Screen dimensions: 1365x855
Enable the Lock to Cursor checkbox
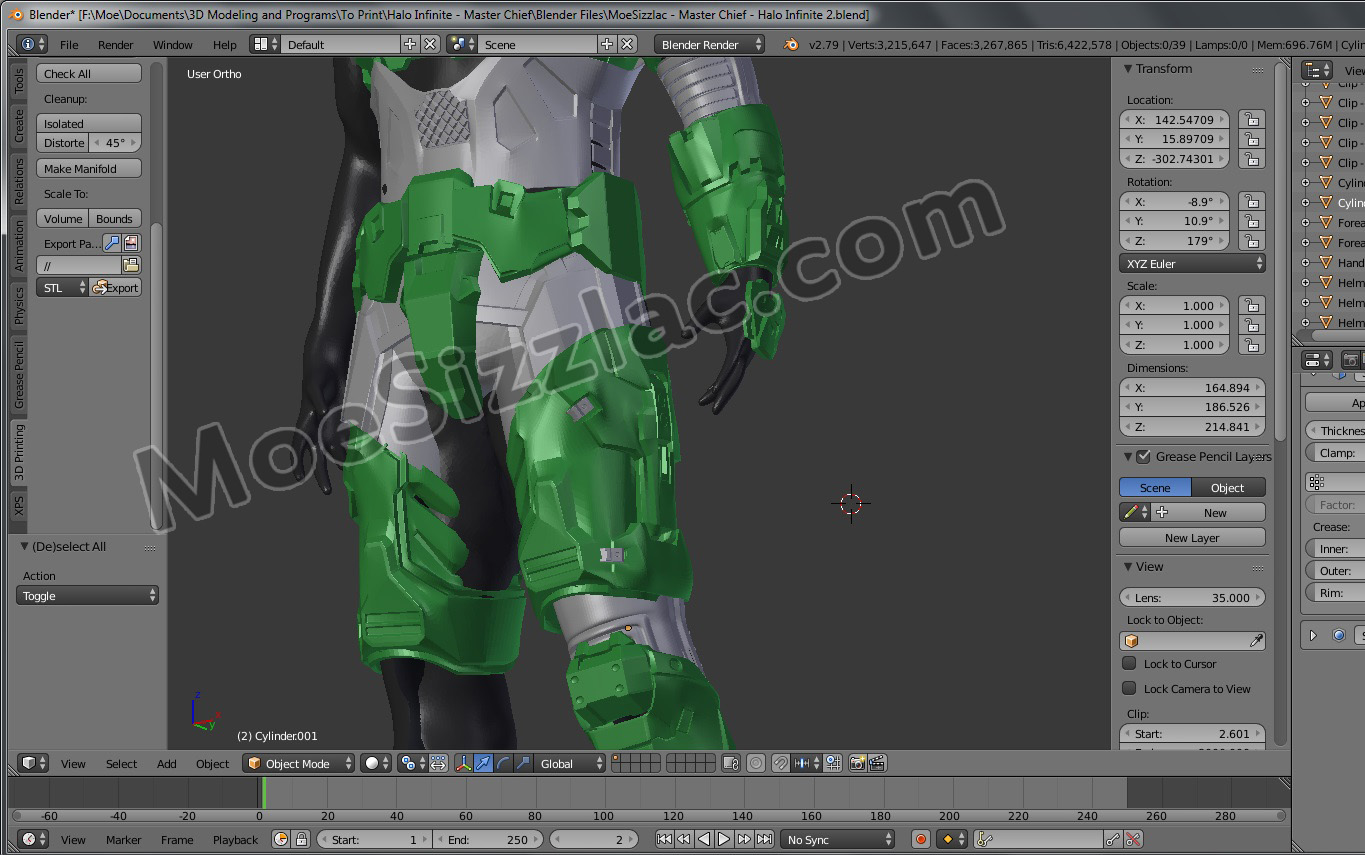click(1129, 664)
